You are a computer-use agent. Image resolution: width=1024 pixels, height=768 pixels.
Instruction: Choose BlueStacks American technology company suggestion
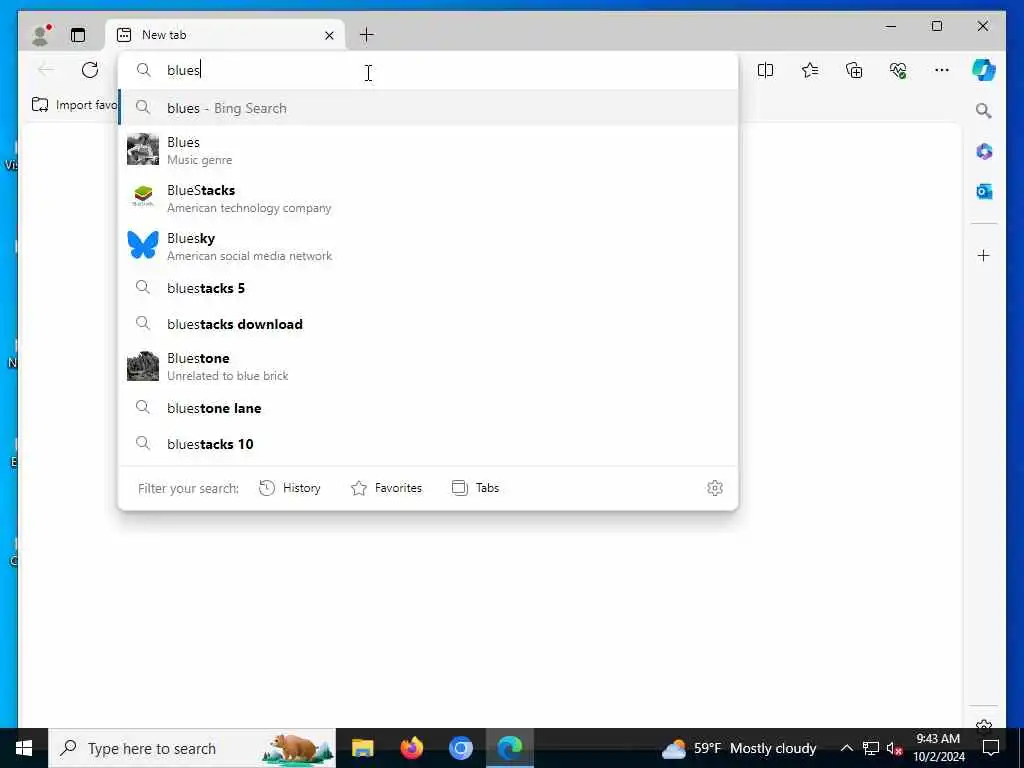[x=428, y=198]
